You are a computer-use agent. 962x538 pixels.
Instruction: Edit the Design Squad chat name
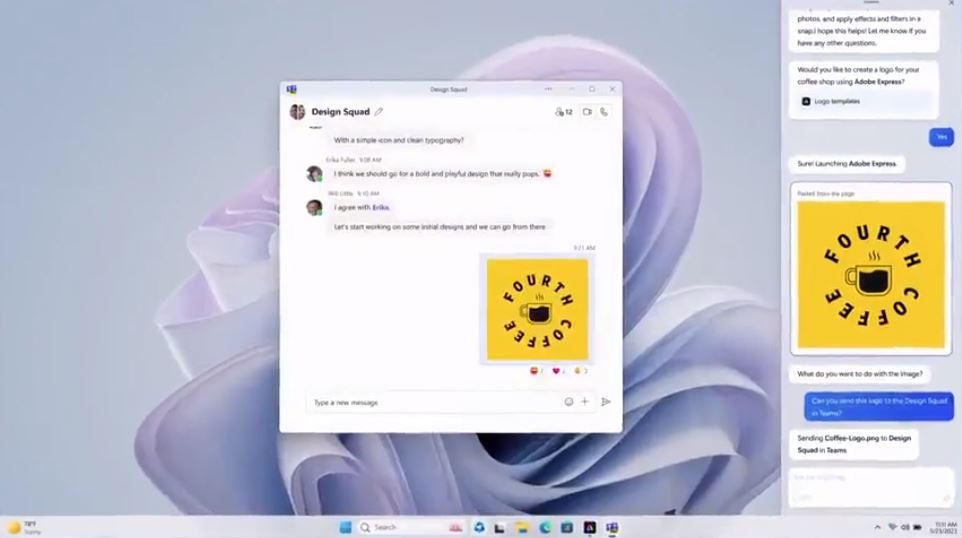pyautogui.click(x=379, y=112)
